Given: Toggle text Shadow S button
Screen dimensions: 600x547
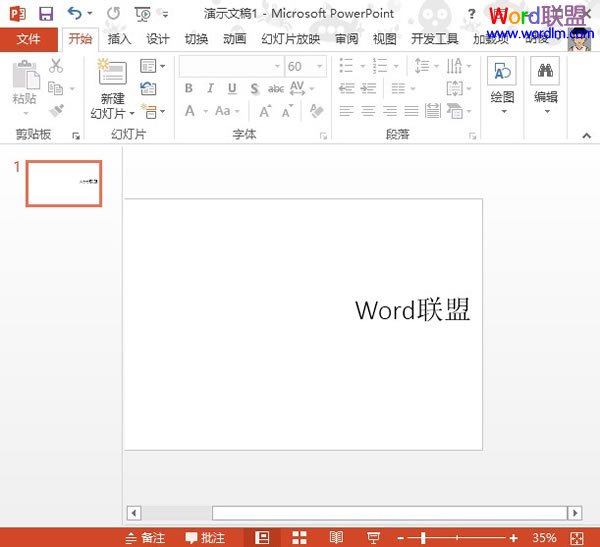Looking at the screenshot, I should 254,89.
